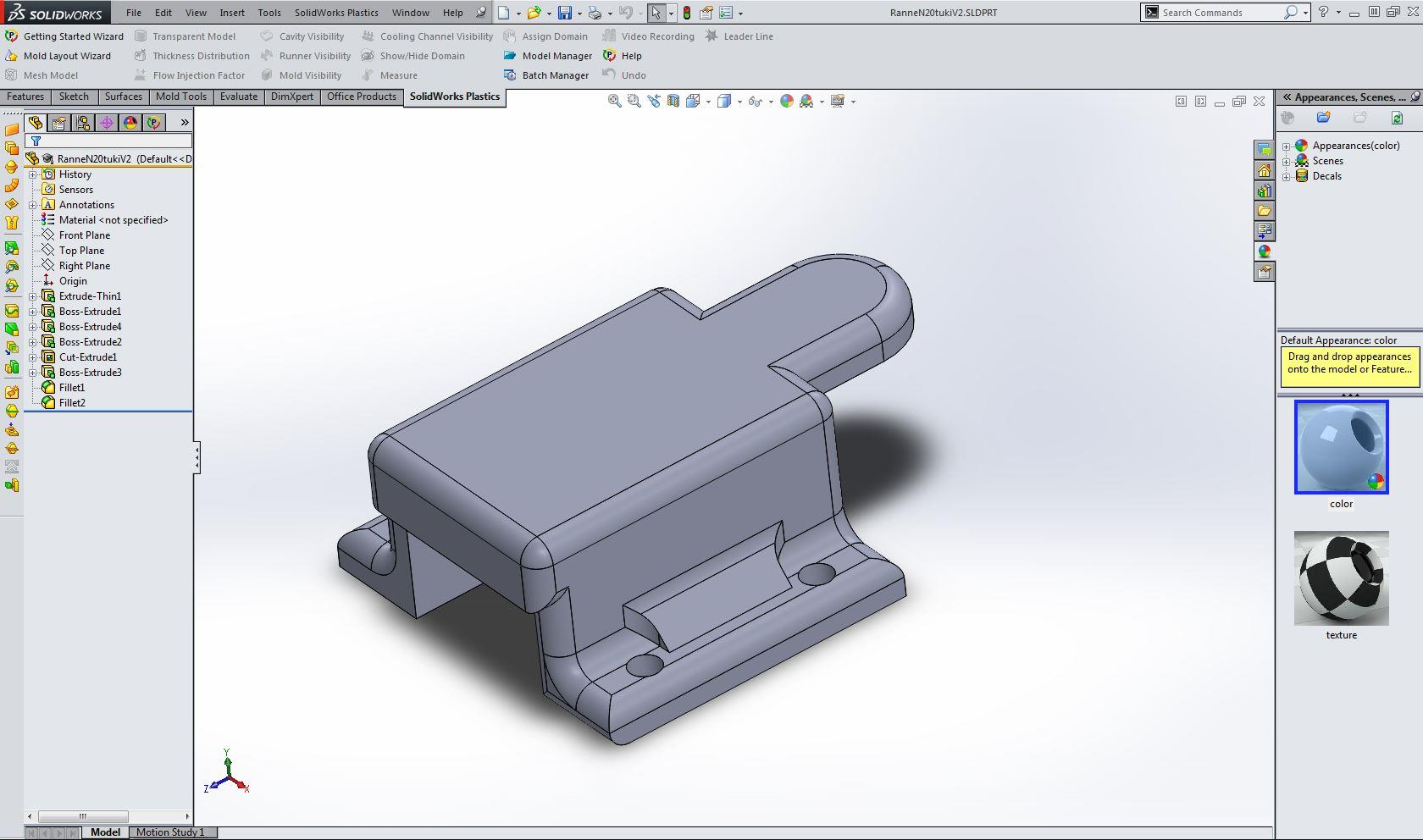Click the Apply Scene icon

(806, 101)
